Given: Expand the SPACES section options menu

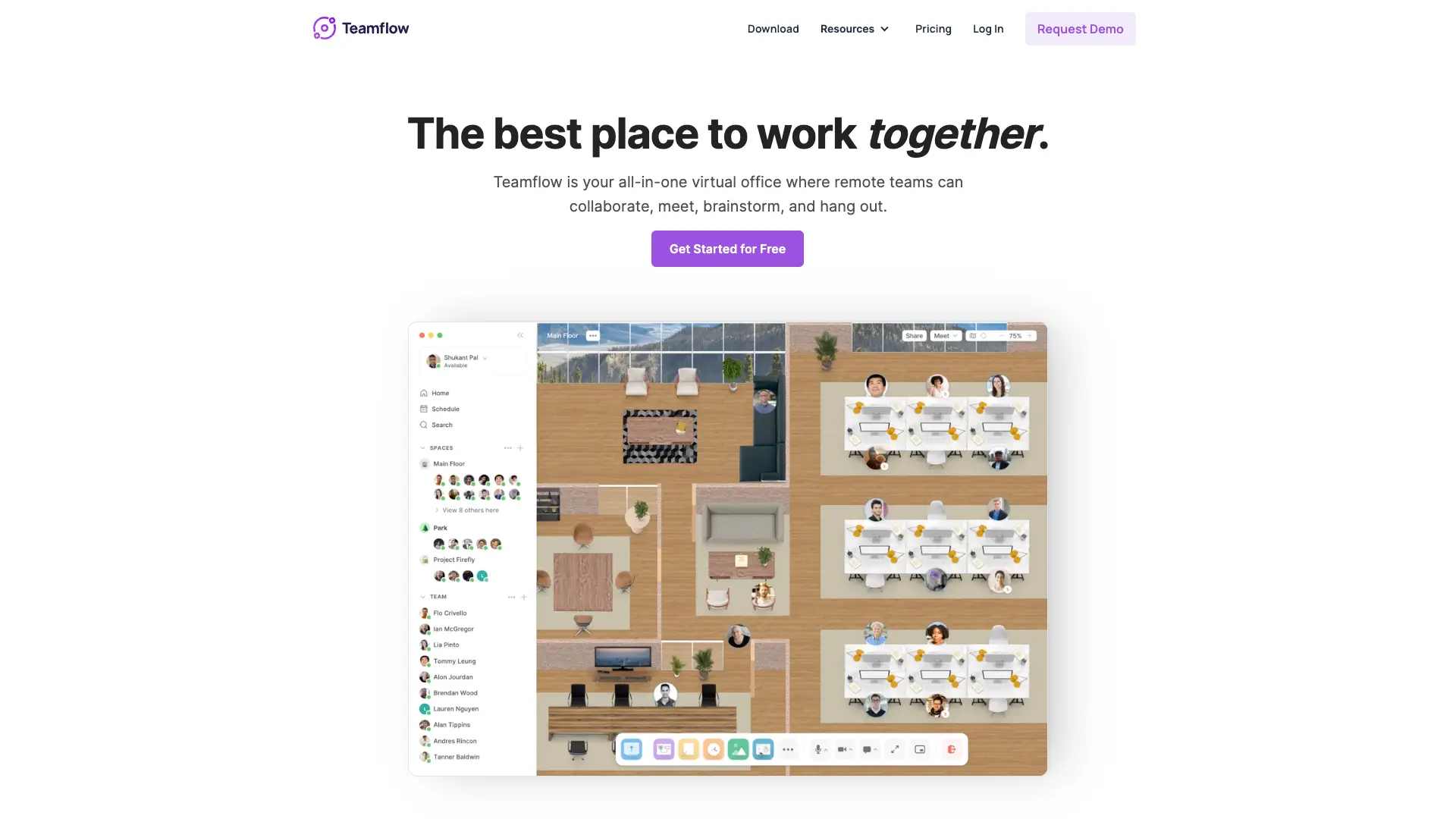Looking at the screenshot, I should click(x=507, y=448).
